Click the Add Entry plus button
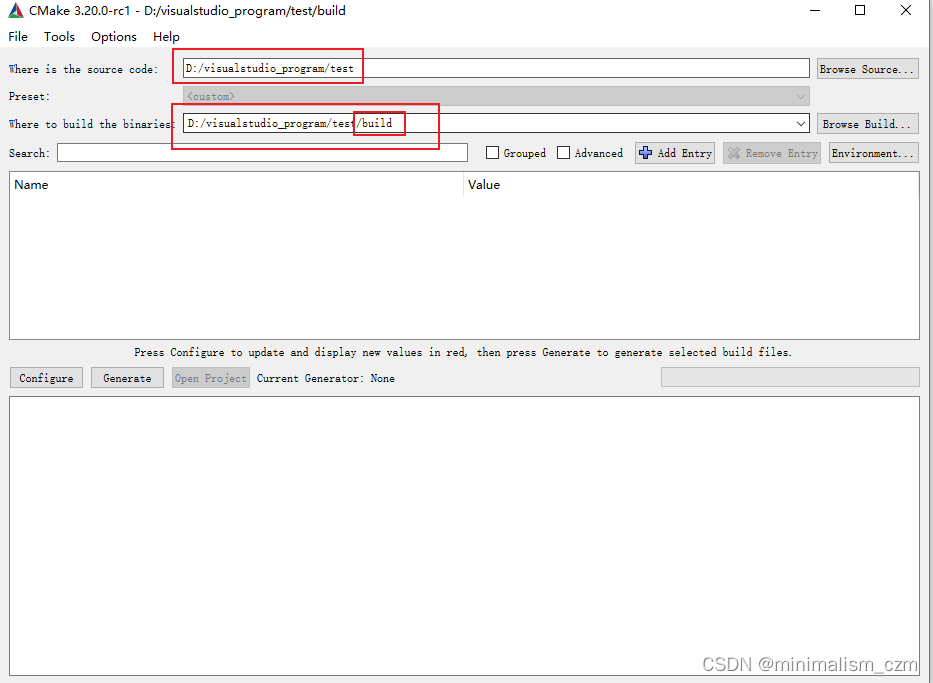The width and height of the screenshot is (933, 683). click(675, 153)
